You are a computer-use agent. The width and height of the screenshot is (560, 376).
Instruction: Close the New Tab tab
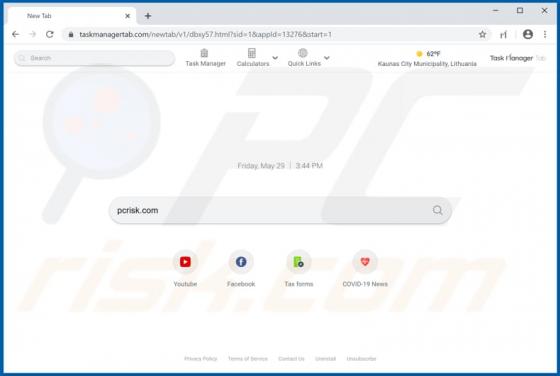[128, 16]
